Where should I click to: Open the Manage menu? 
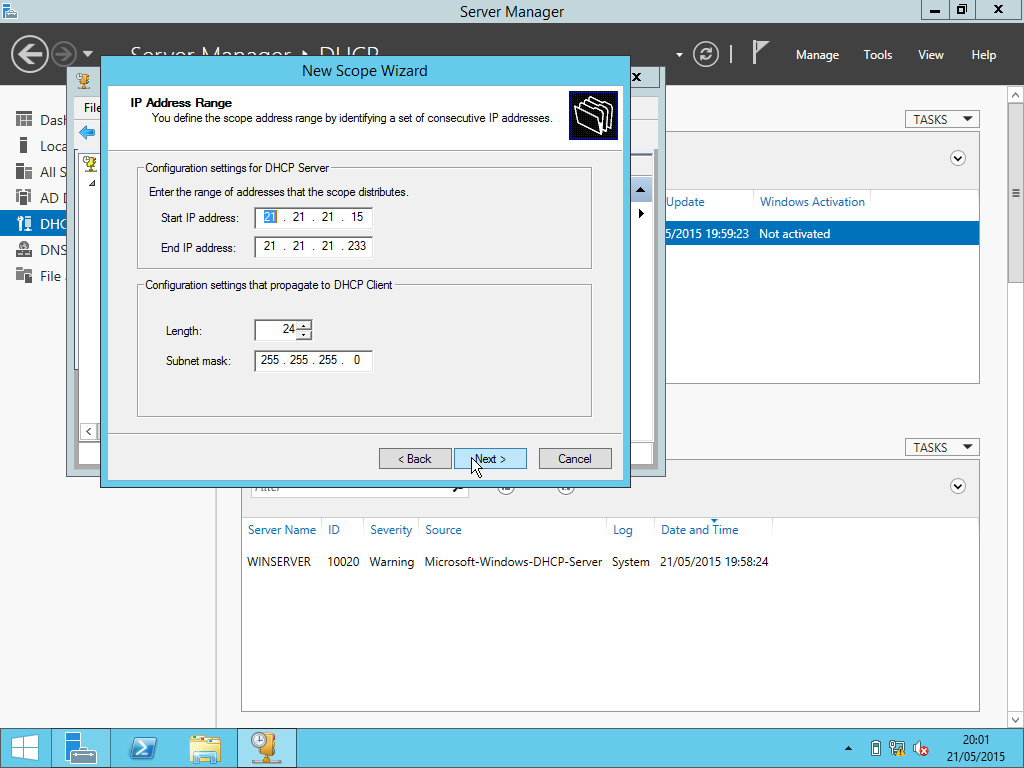pyautogui.click(x=817, y=55)
